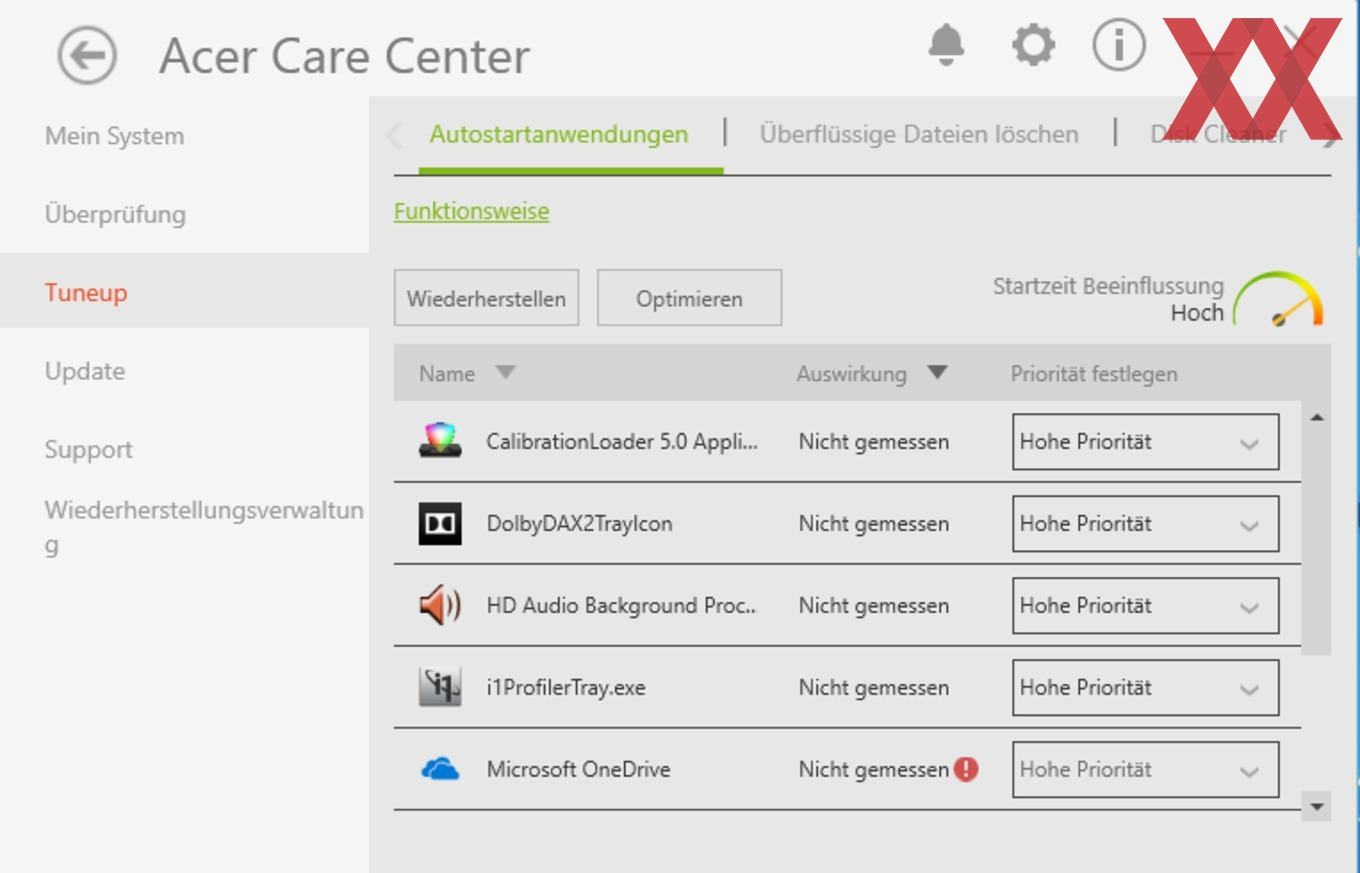Image resolution: width=1360 pixels, height=873 pixels.
Task: Select CalibrationLoader 5.0 Appli... row text
Action: (x=622, y=441)
